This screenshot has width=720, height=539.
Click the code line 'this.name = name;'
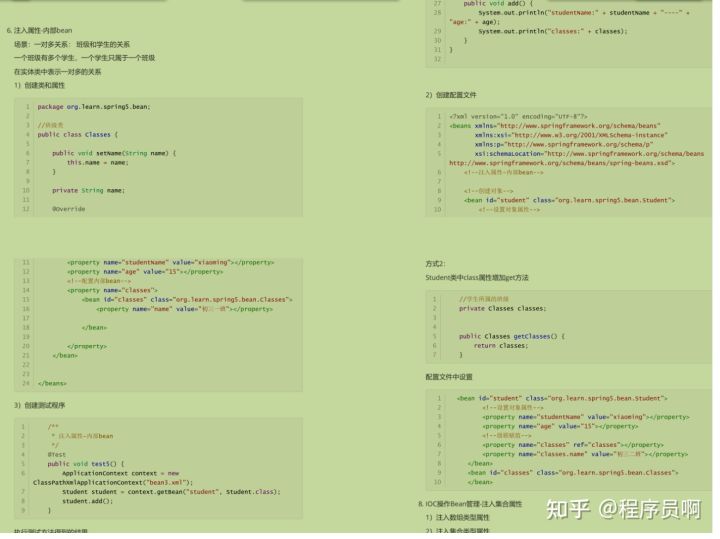[98, 163]
